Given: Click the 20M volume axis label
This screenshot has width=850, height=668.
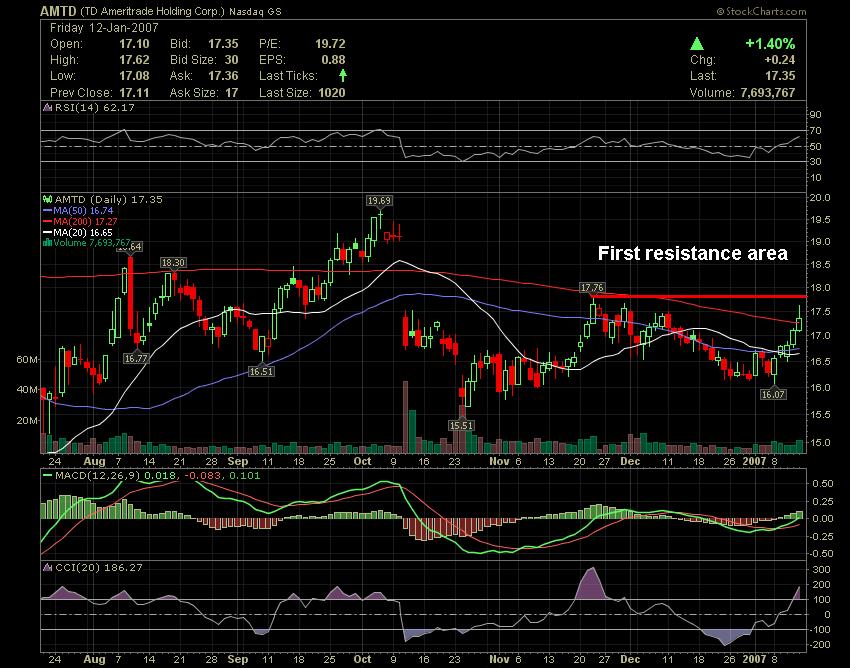Looking at the screenshot, I should click(x=27, y=420).
